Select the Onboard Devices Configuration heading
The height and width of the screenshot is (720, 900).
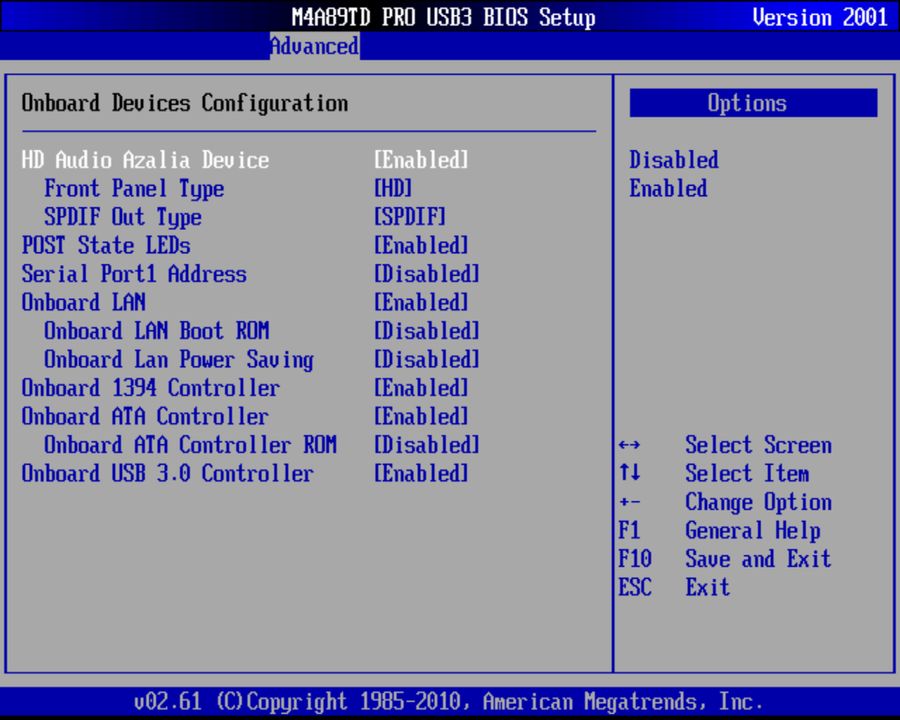[x=184, y=103]
